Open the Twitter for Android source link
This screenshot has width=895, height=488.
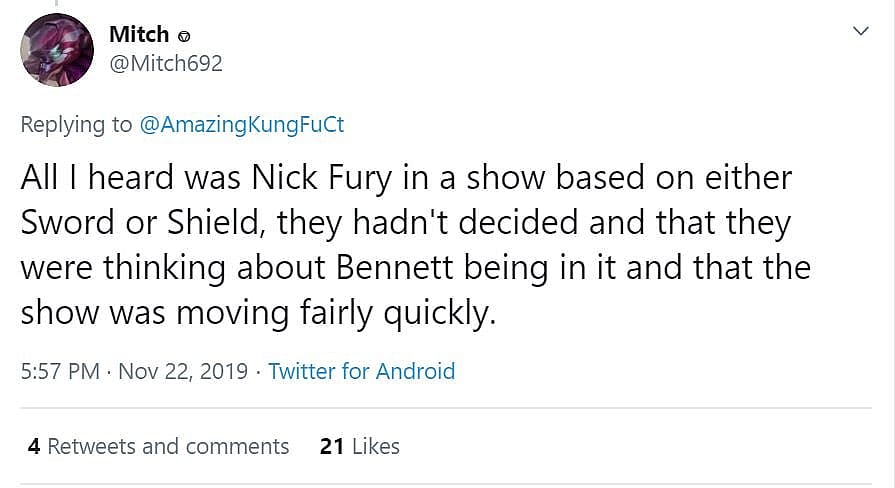[x=361, y=372]
